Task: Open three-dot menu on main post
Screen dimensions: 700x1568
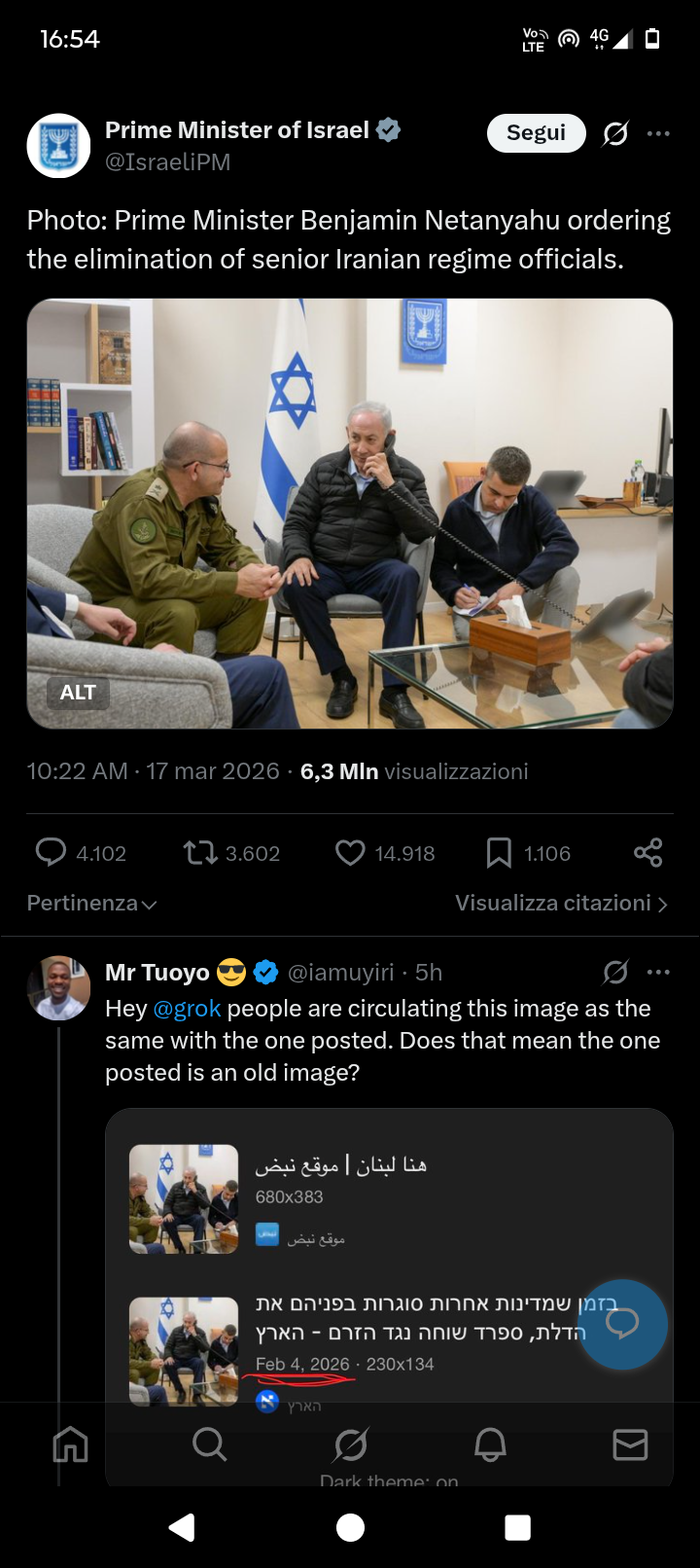Action: (x=658, y=133)
